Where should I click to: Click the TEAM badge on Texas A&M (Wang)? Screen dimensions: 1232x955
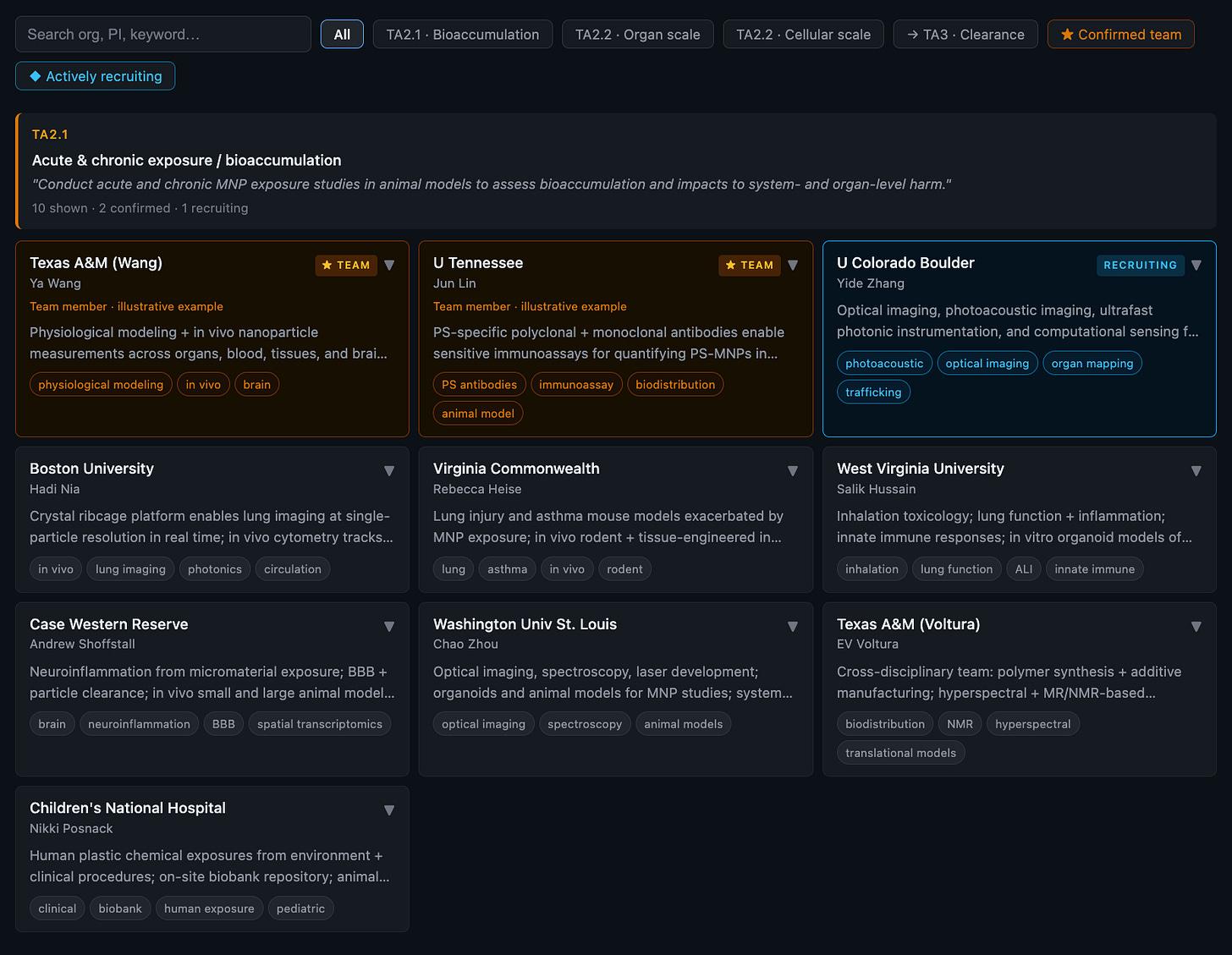tap(346, 265)
